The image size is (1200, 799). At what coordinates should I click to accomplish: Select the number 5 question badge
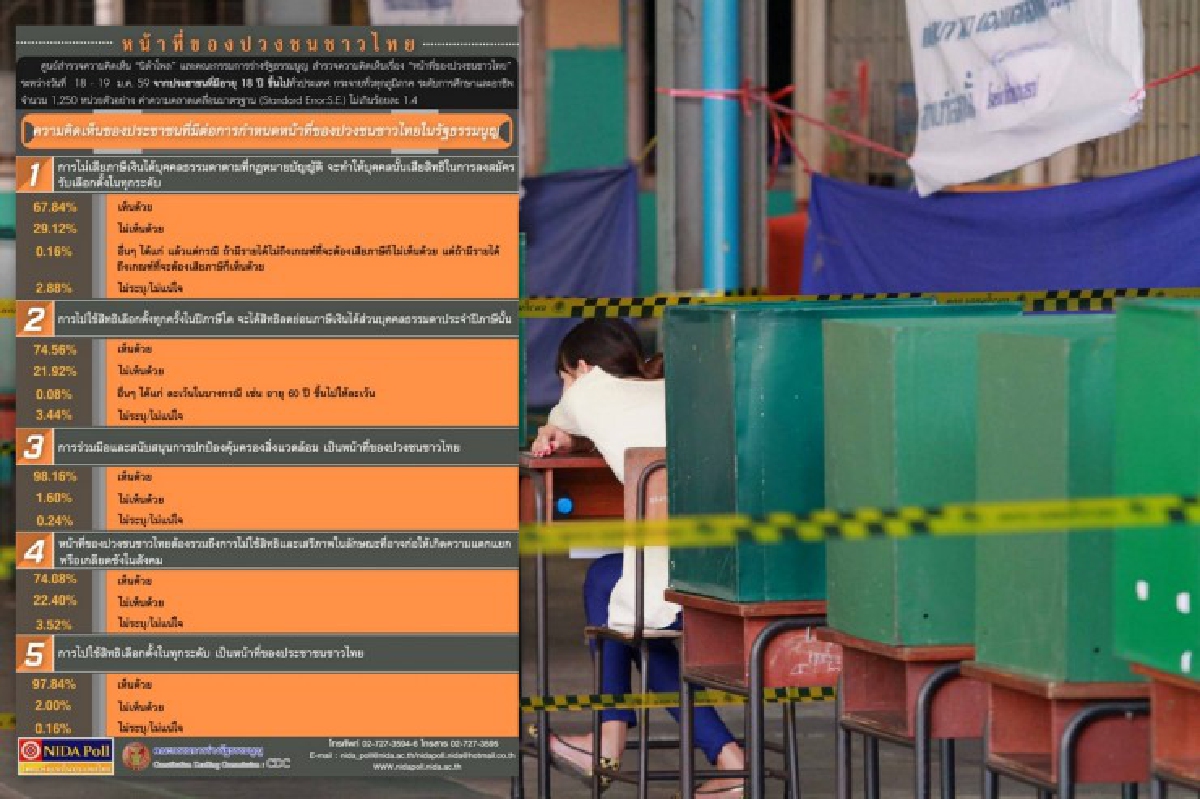coord(34,653)
